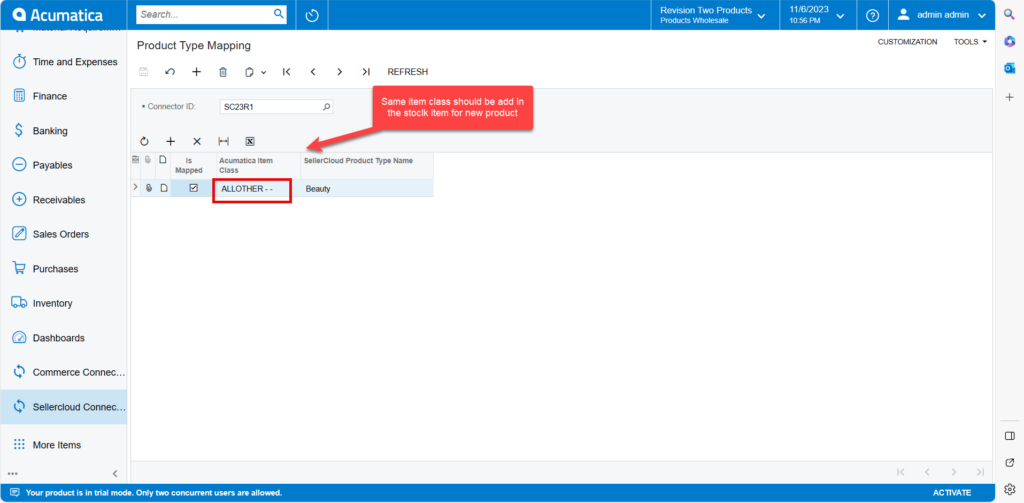Image resolution: width=1024 pixels, height=503 pixels.
Task: Click the Outlook icon in browser sidebar
Action: click(x=1009, y=69)
